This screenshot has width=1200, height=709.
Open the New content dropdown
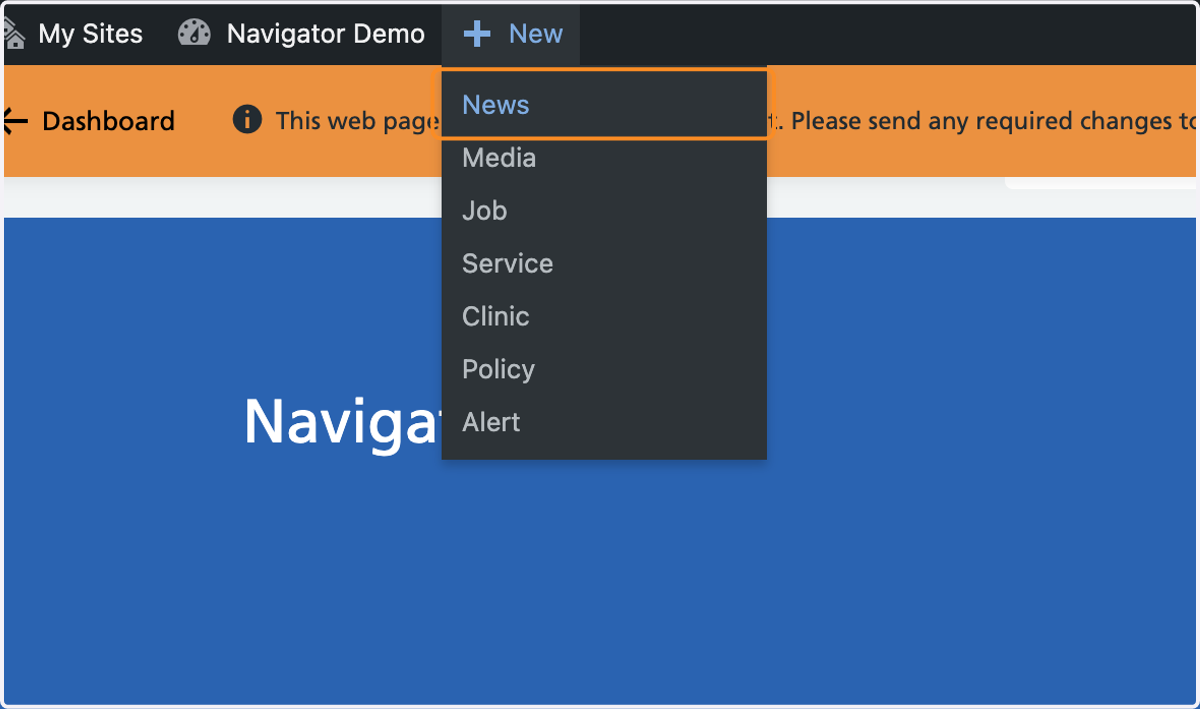click(512, 34)
